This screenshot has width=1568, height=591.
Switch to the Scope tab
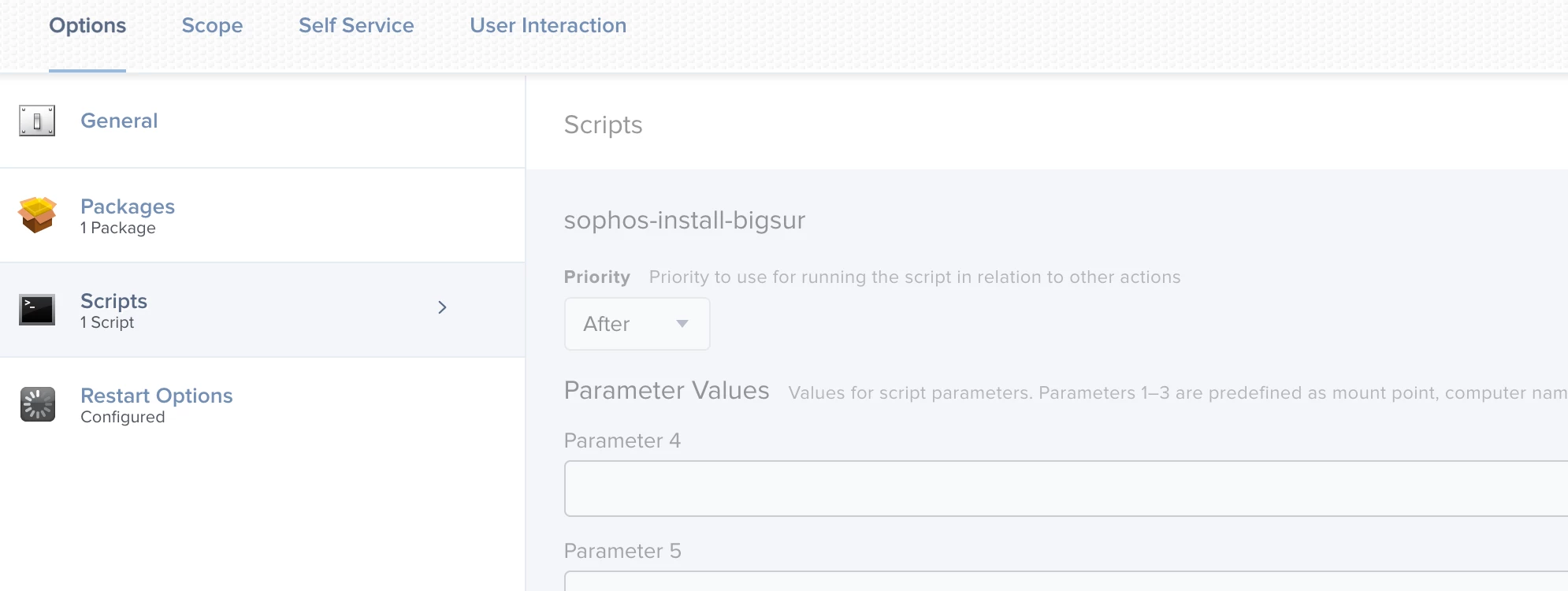coord(212,26)
